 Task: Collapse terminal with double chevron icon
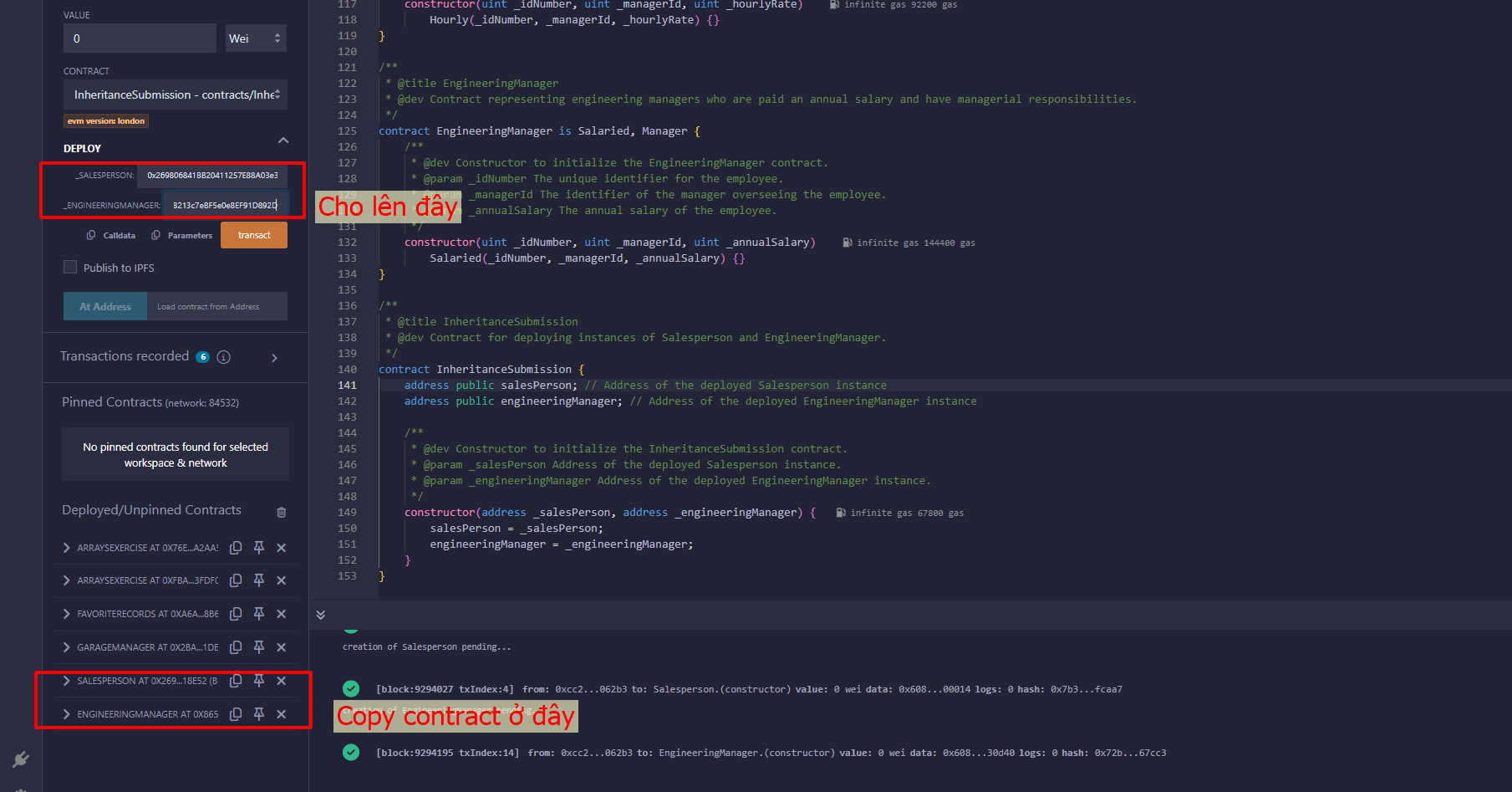tap(321, 615)
